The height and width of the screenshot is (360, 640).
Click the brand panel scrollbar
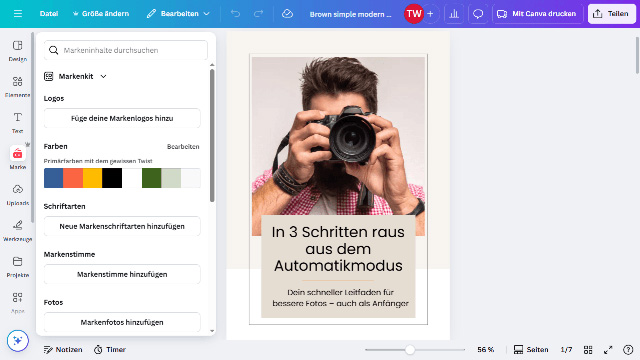[x=212, y=135]
